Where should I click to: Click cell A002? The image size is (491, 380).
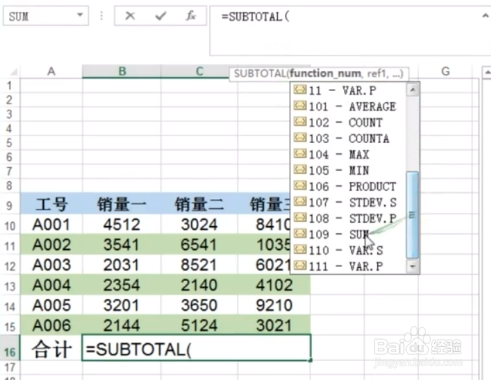[51, 245]
